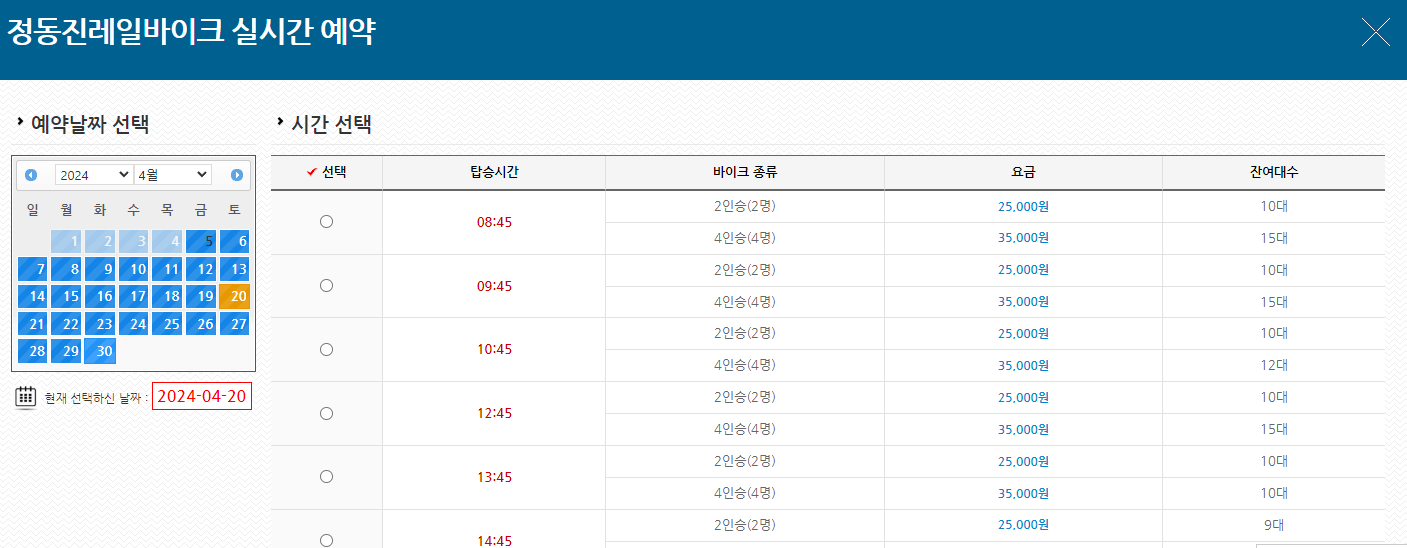Image resolution: width=1407 pixels, height=548 pixels.
Task: Select the 12:45 boarding time radio button
Action: (x=326, y=414)
